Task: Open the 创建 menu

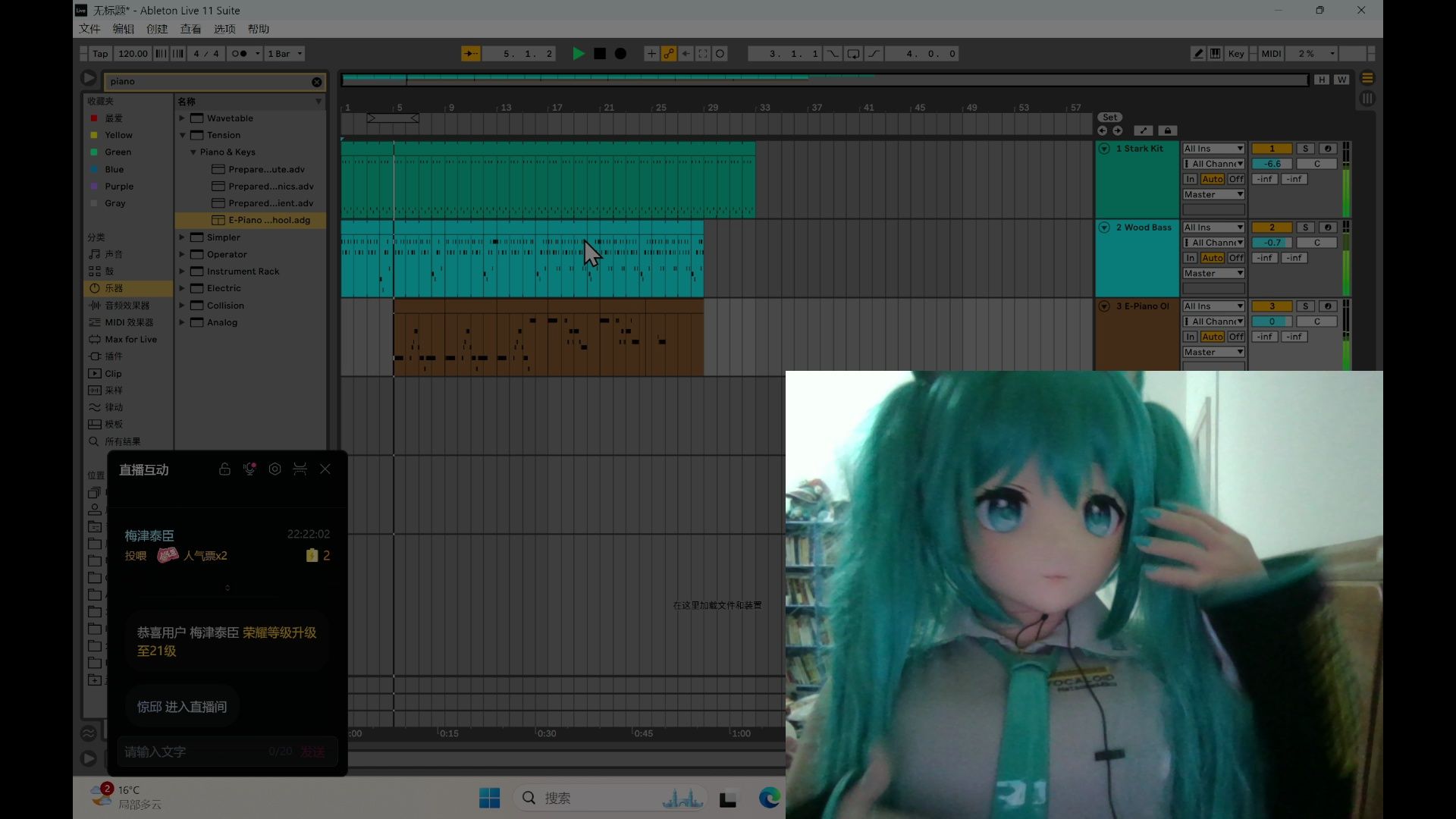Action: click(157, 29)
